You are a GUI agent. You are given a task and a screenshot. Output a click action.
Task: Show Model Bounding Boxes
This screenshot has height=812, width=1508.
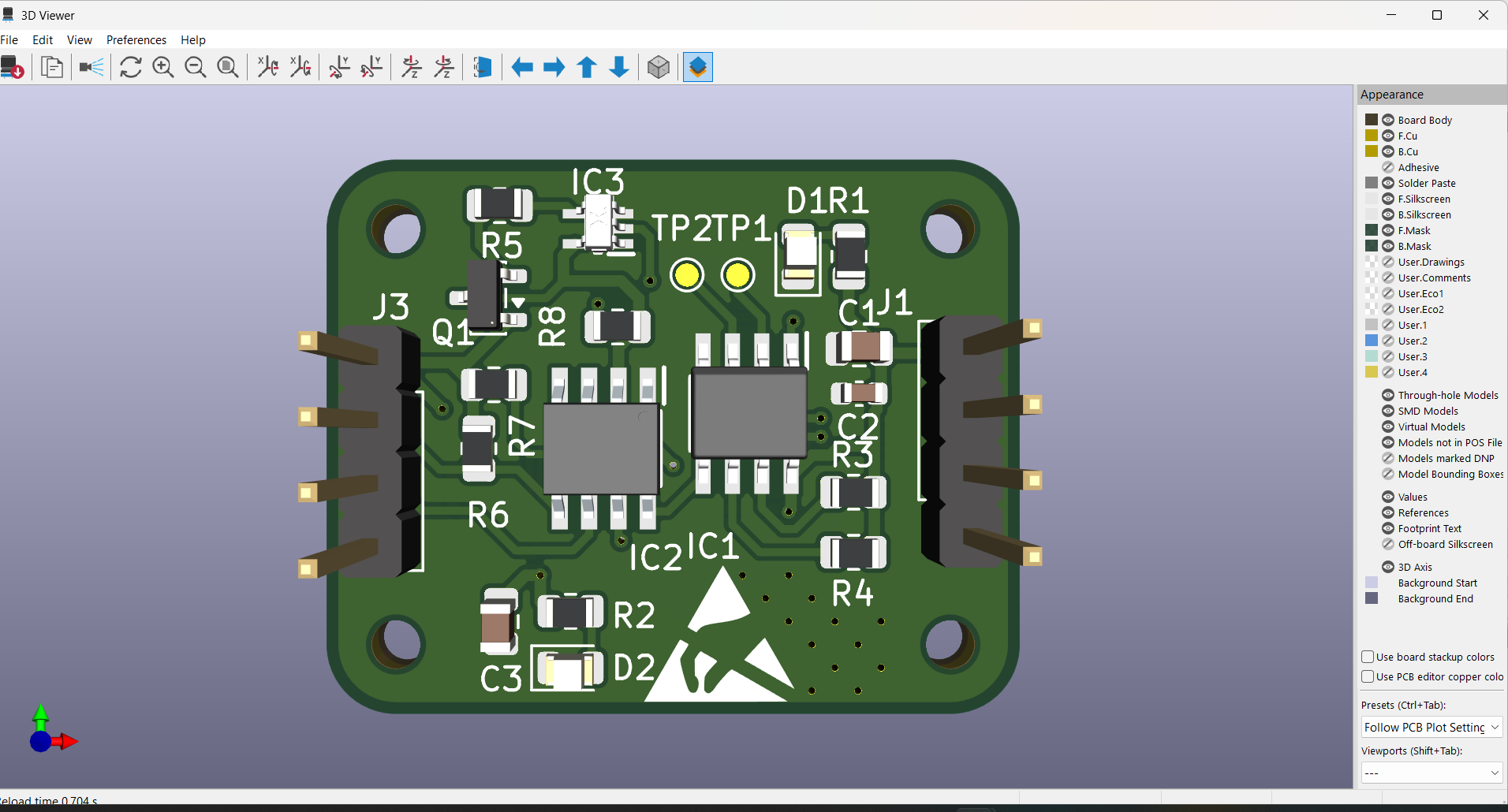coord(1388,474)
